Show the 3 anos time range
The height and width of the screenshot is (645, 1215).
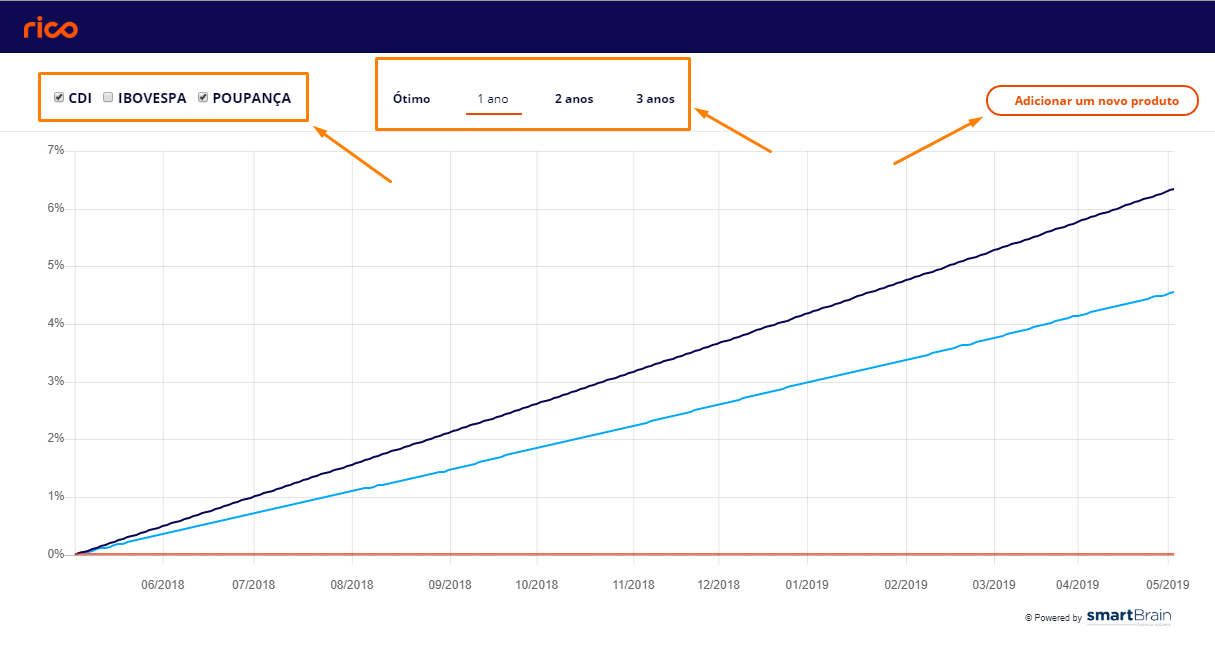[655, 99]
